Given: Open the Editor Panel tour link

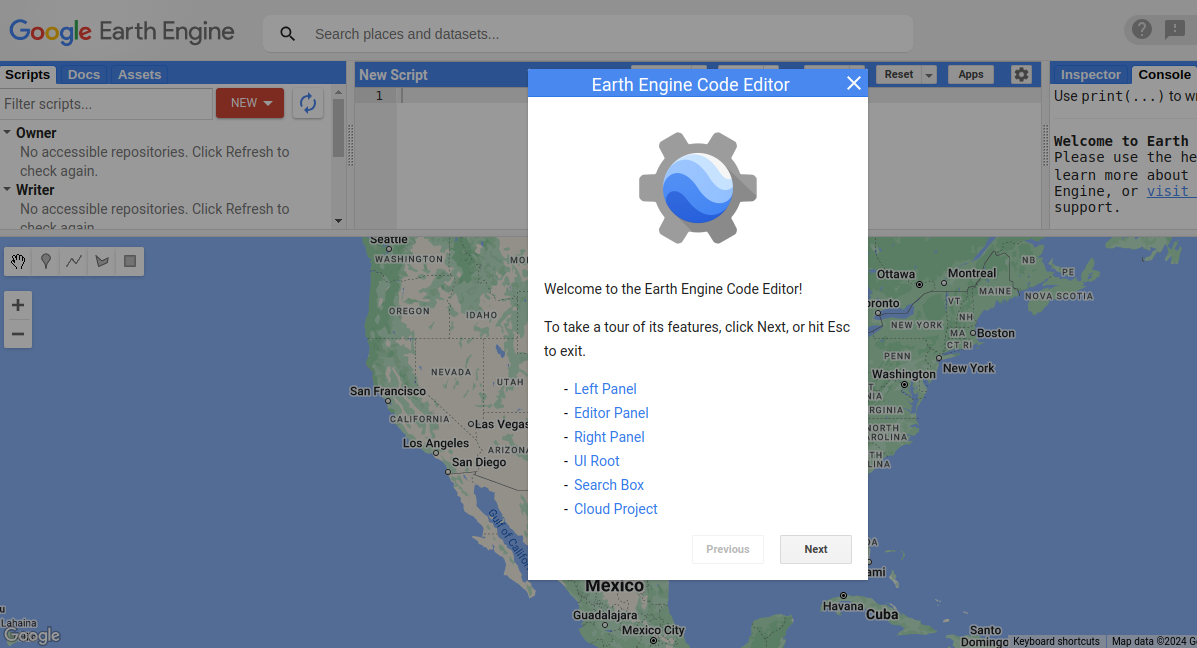Looking at the screenshot, I should pyautogui.click(x=611, y=413).
